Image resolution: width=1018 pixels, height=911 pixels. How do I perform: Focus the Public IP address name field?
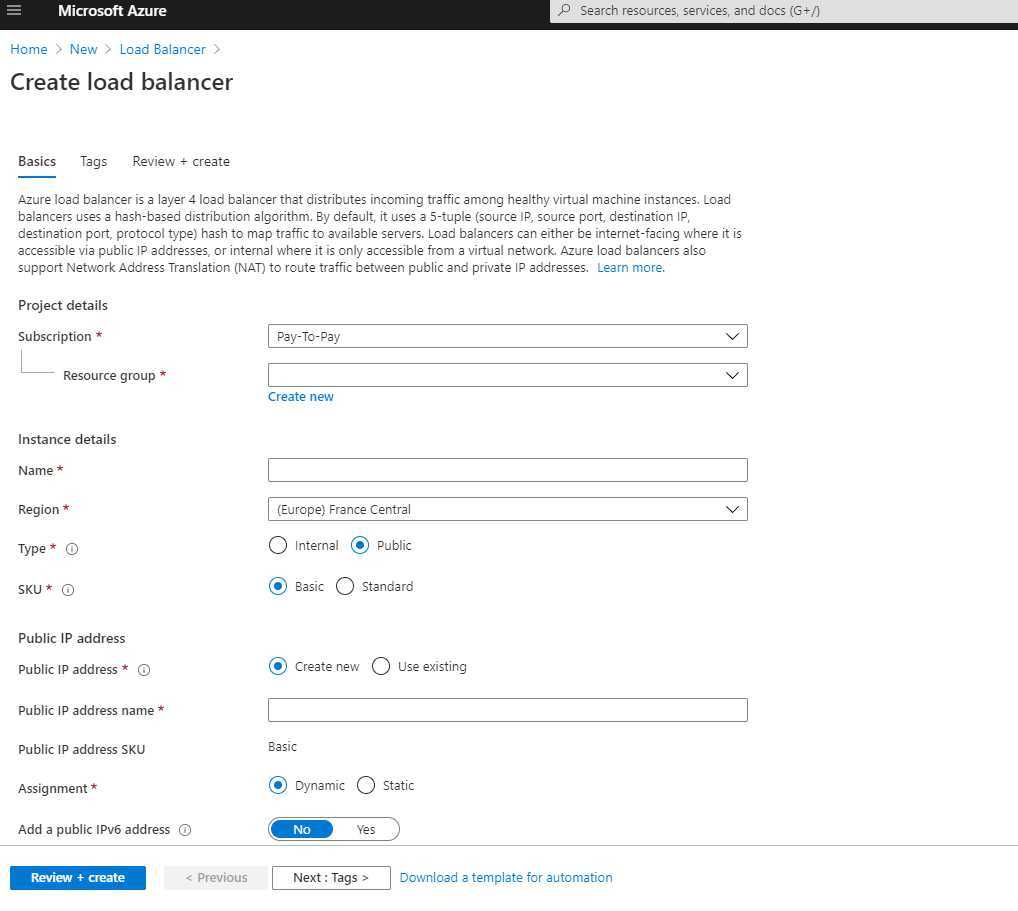coord(508,710)
